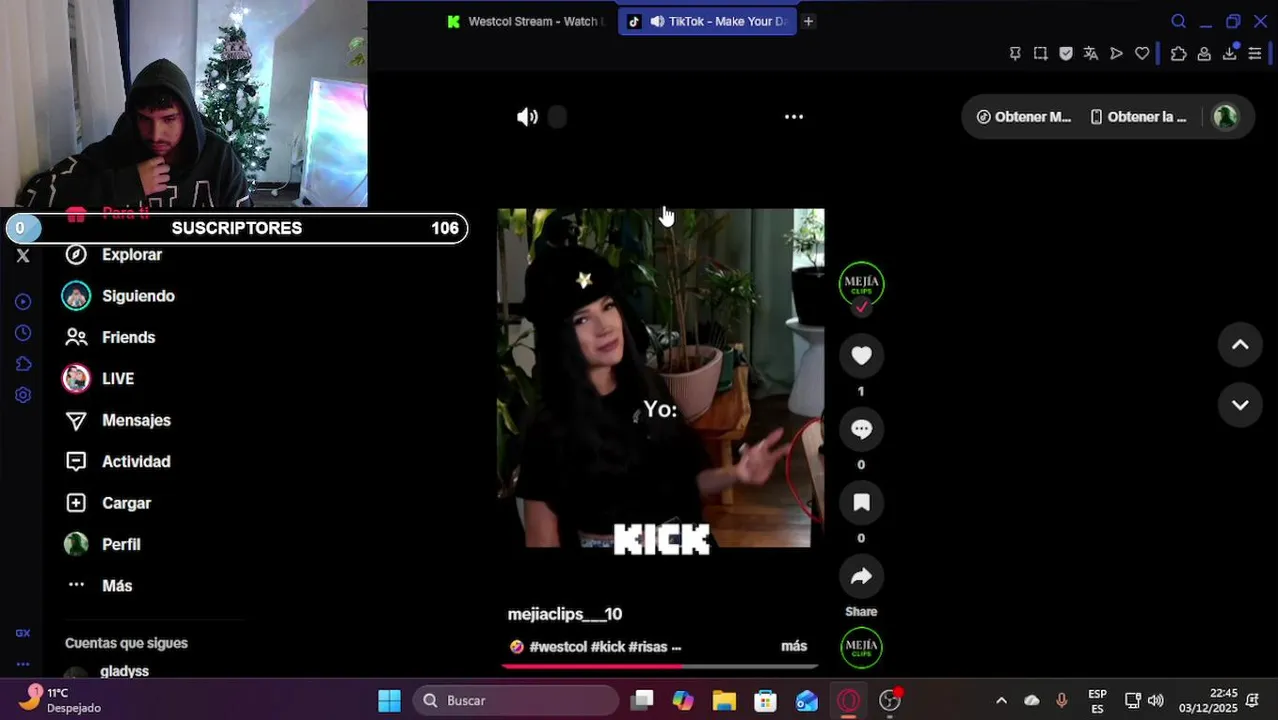Click the Obtener la ... app button
The width and height of the screenshot is (1278, 720).
1138,117
